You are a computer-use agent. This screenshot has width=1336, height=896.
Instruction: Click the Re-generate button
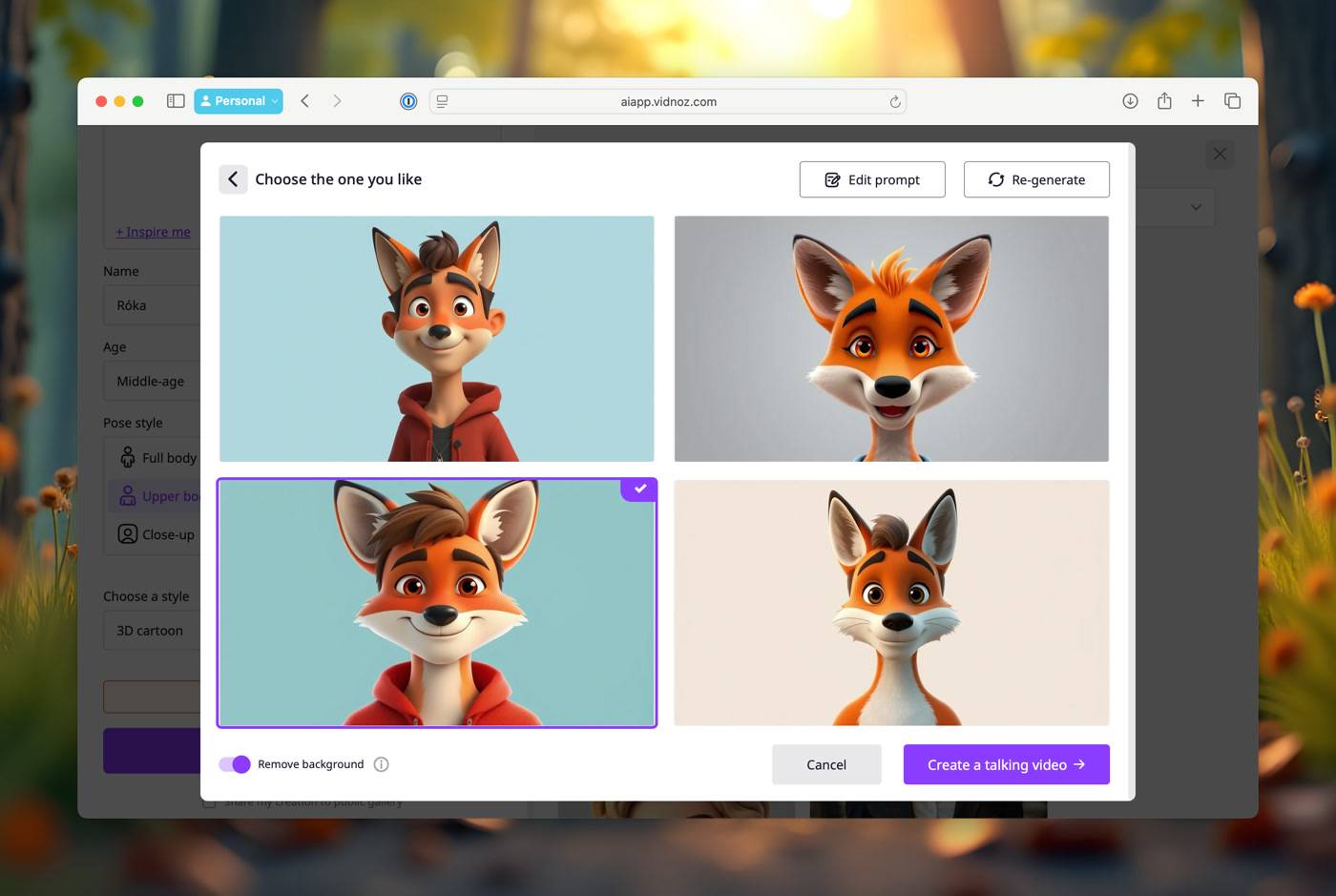tap(1036, 179)
